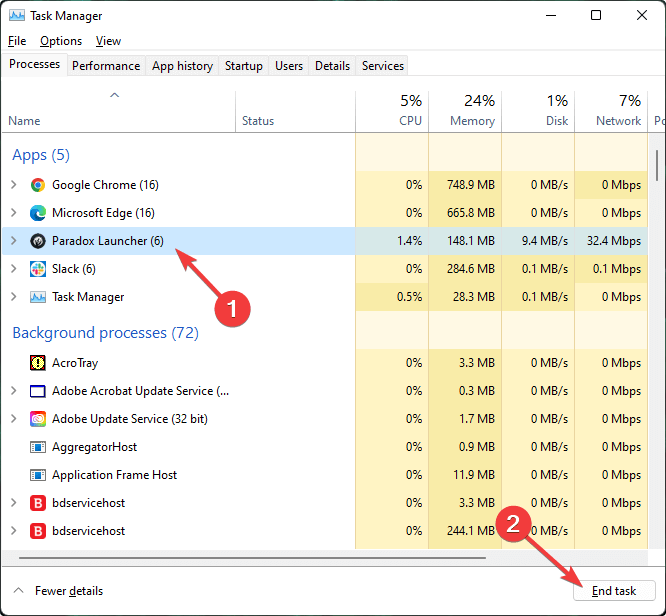The height and width of the screenshot is (616, 666).
Task: Expand the Paradox Launcher (6) group
Action: coord(14,241)
